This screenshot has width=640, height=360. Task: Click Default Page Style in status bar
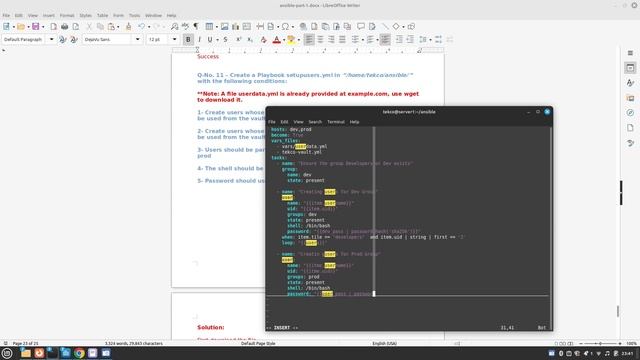[258, 344]
